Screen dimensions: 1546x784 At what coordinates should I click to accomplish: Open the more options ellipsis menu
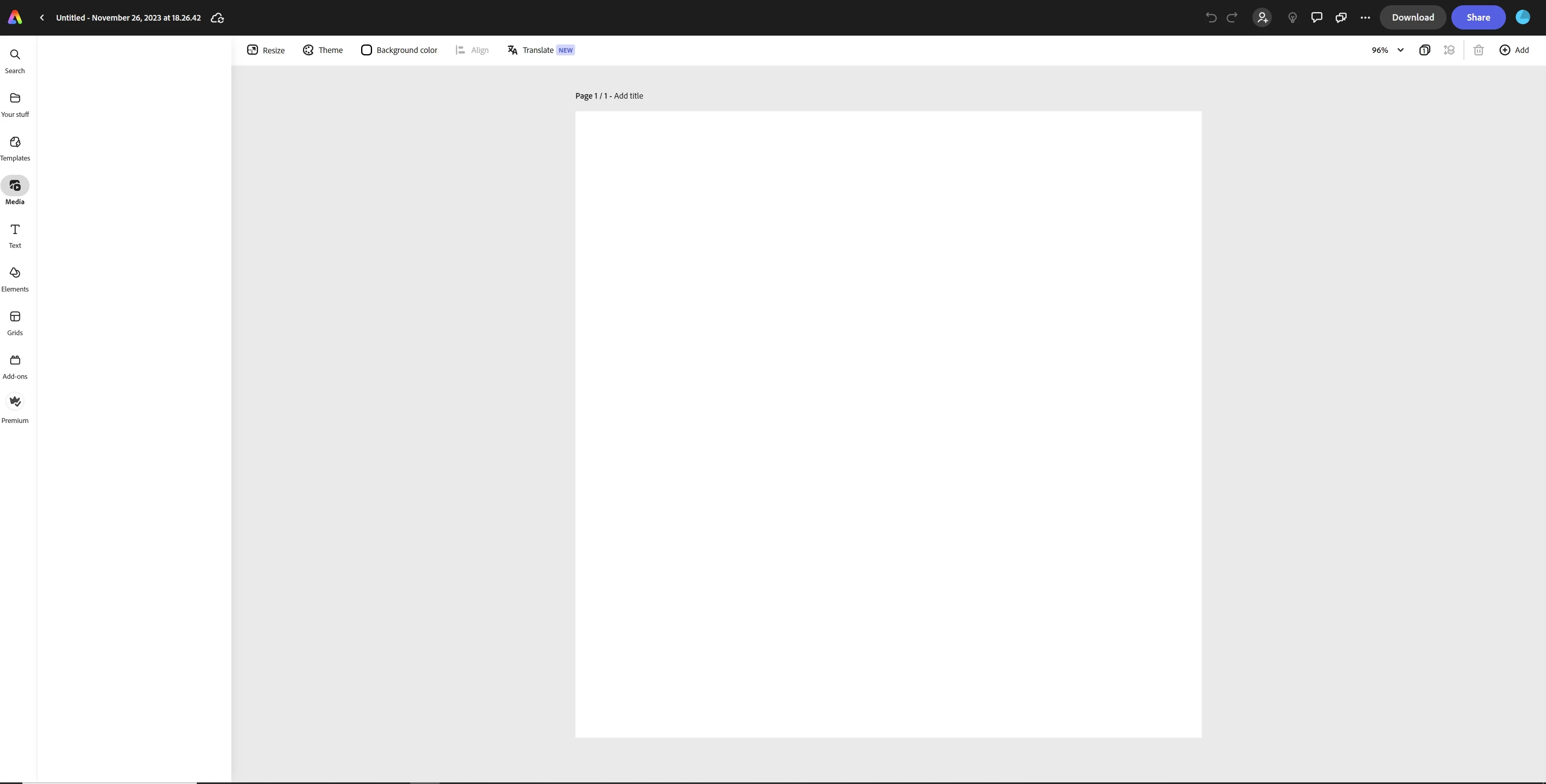[1365, 17]
